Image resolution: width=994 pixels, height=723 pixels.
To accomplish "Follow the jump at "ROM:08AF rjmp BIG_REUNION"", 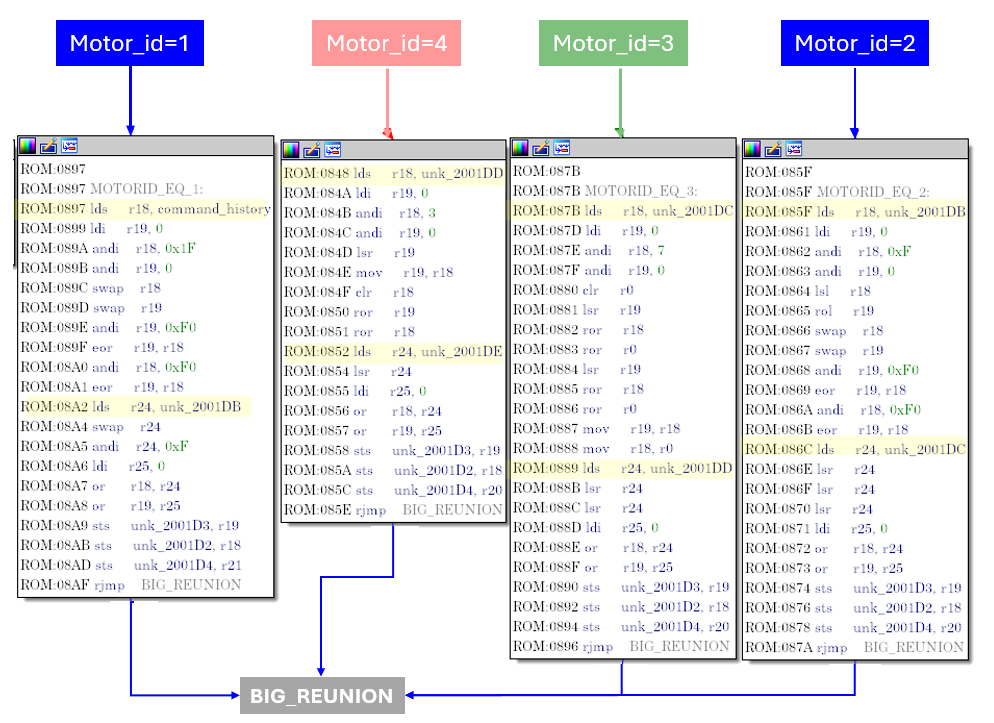I will [x=131, y=585].
